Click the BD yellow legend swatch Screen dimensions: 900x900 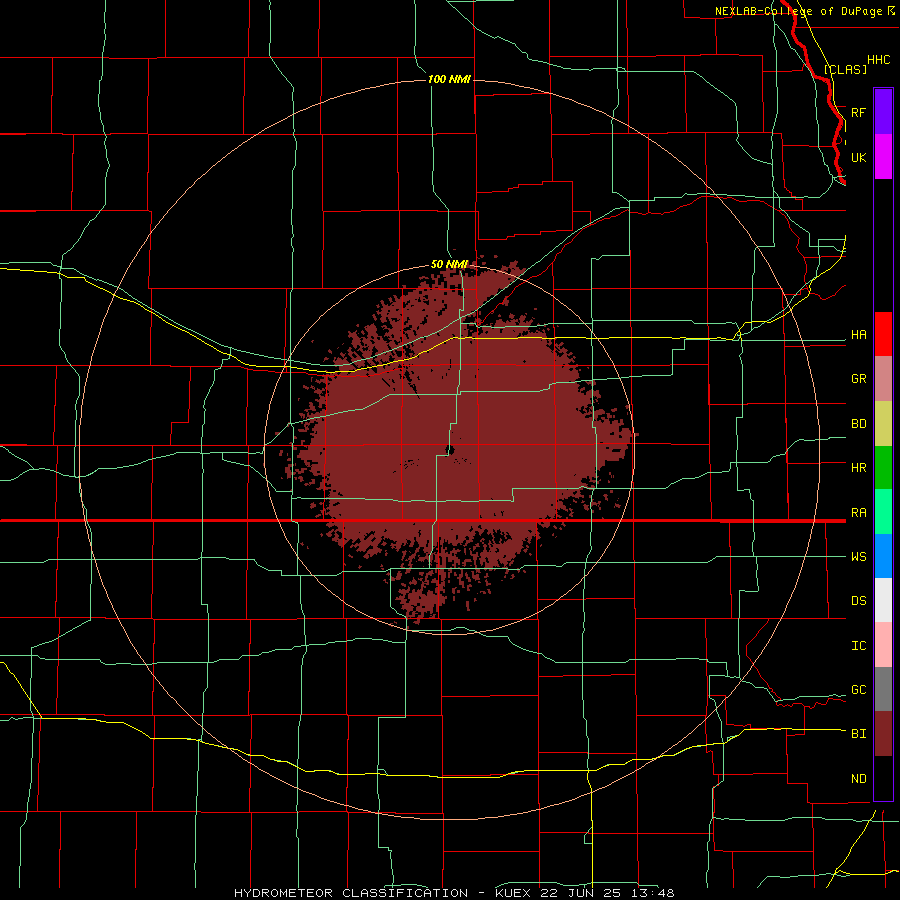[883, 424]
